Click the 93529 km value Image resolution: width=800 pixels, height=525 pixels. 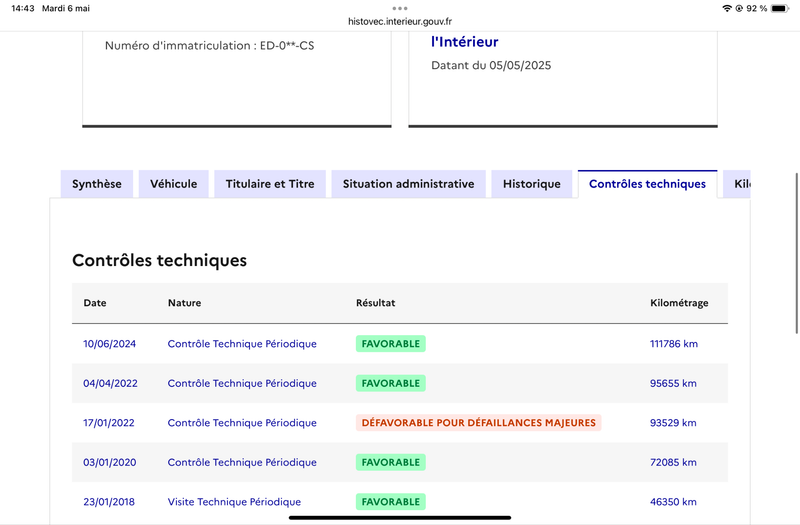tap(673, 422)
